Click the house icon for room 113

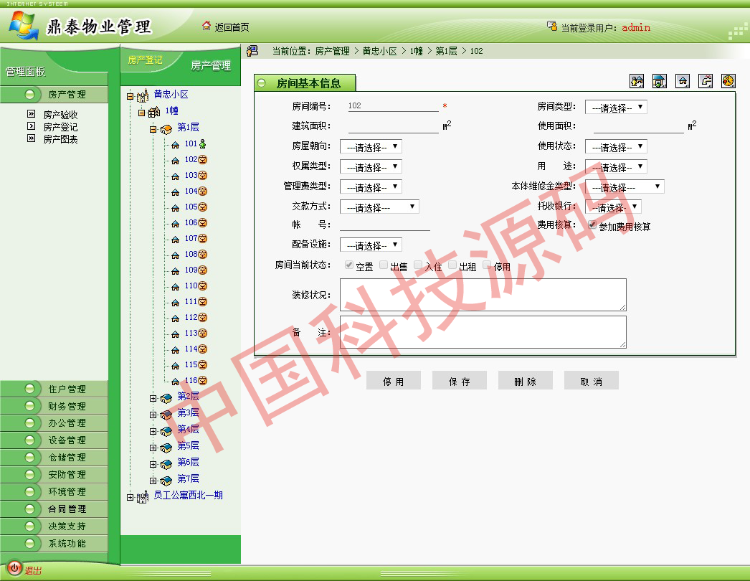(175, 334)
